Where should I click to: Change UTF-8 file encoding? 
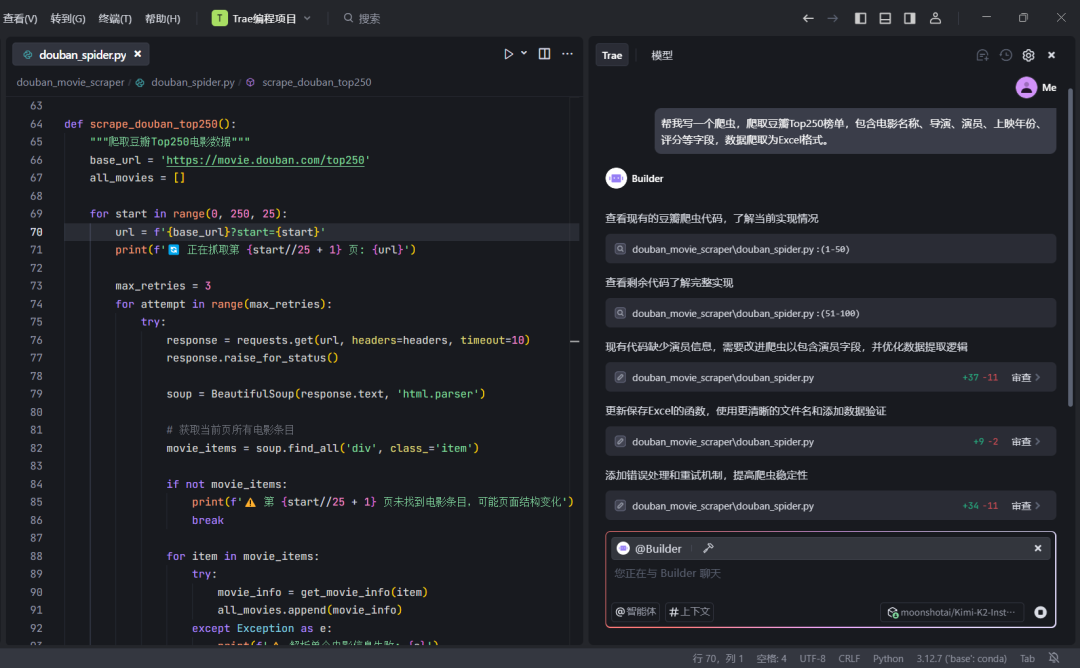click(x=812, y=658)
